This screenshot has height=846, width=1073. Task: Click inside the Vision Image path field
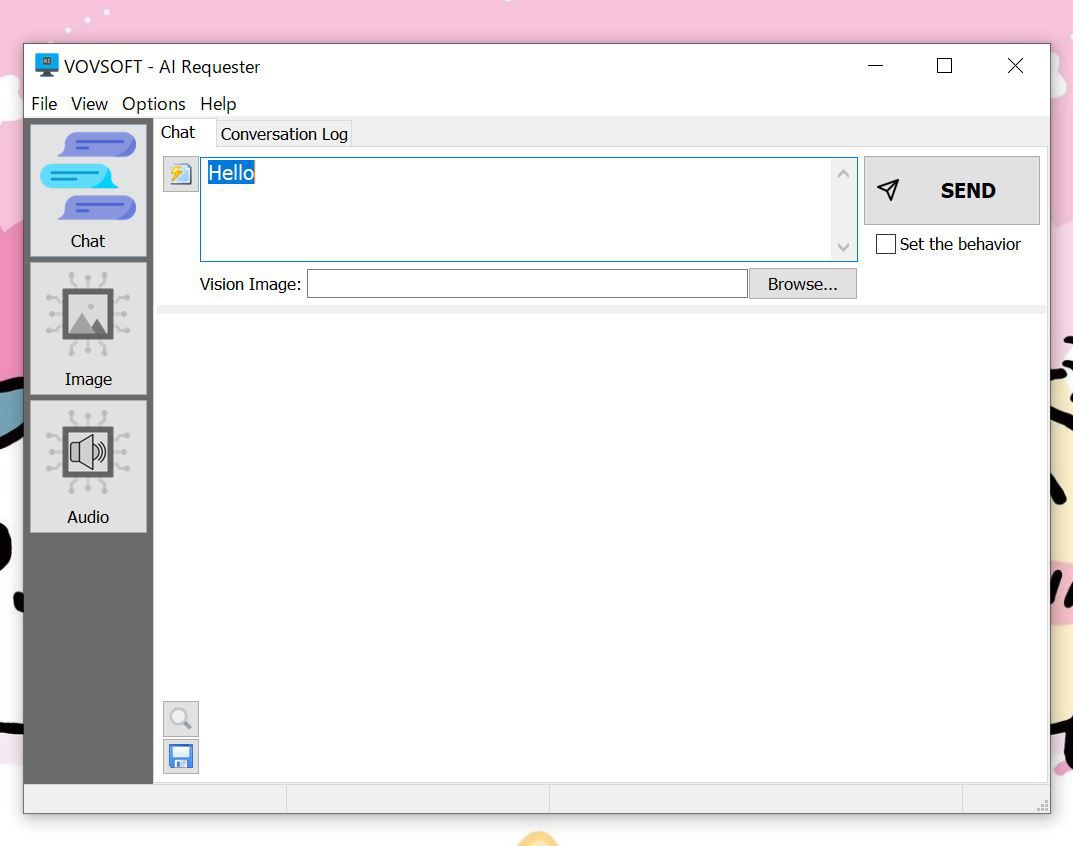526,283
